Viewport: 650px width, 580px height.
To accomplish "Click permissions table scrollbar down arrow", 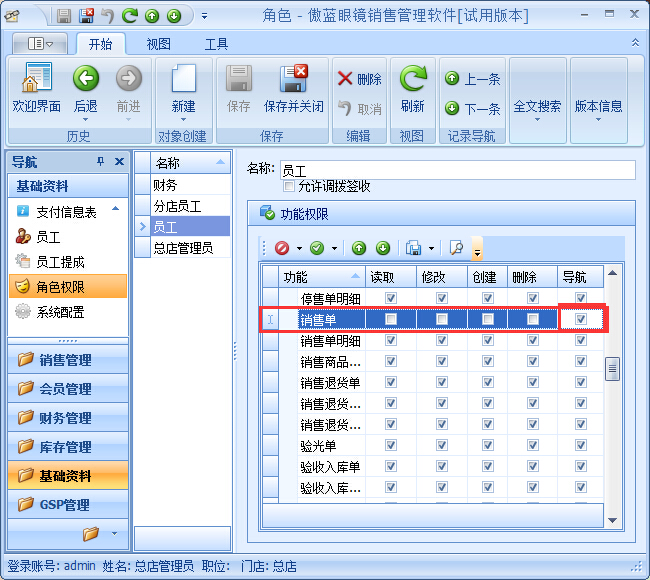I will (612, 520).
